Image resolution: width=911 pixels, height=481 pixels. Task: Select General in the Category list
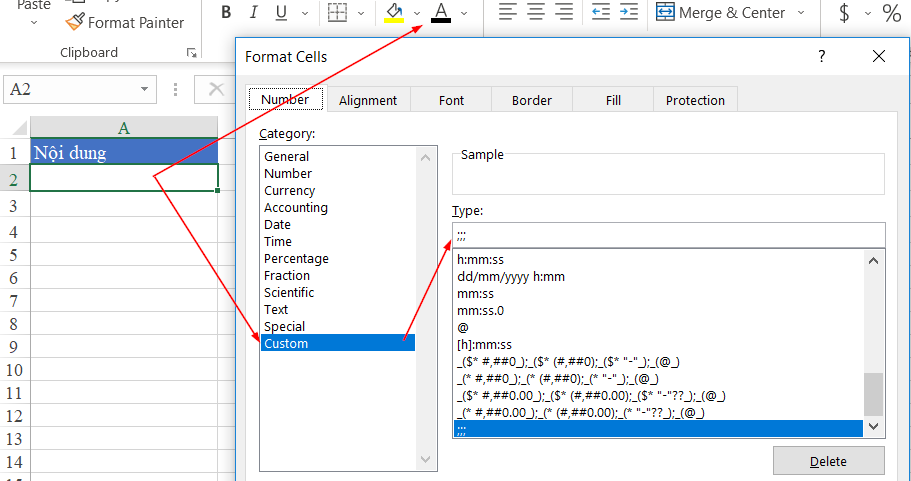pyautogui.click(x=338, y=156)
